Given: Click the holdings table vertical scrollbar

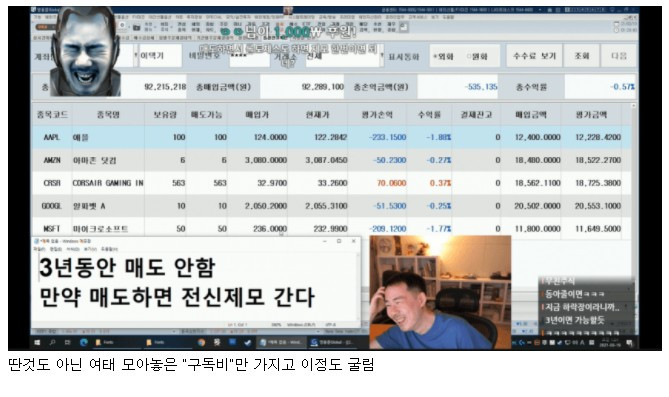Looking at the screenshot, I should [x=634, y=171].
